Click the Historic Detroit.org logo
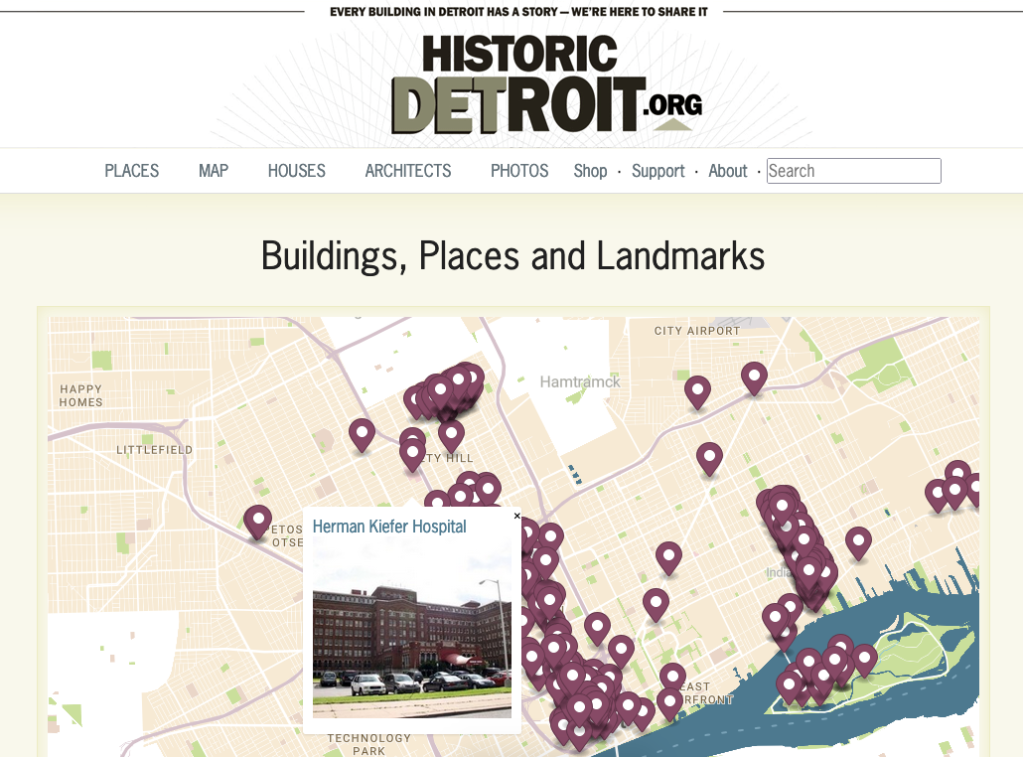Image resolution: width=1023 pixels, height=757 pixels. click(546, 85)
